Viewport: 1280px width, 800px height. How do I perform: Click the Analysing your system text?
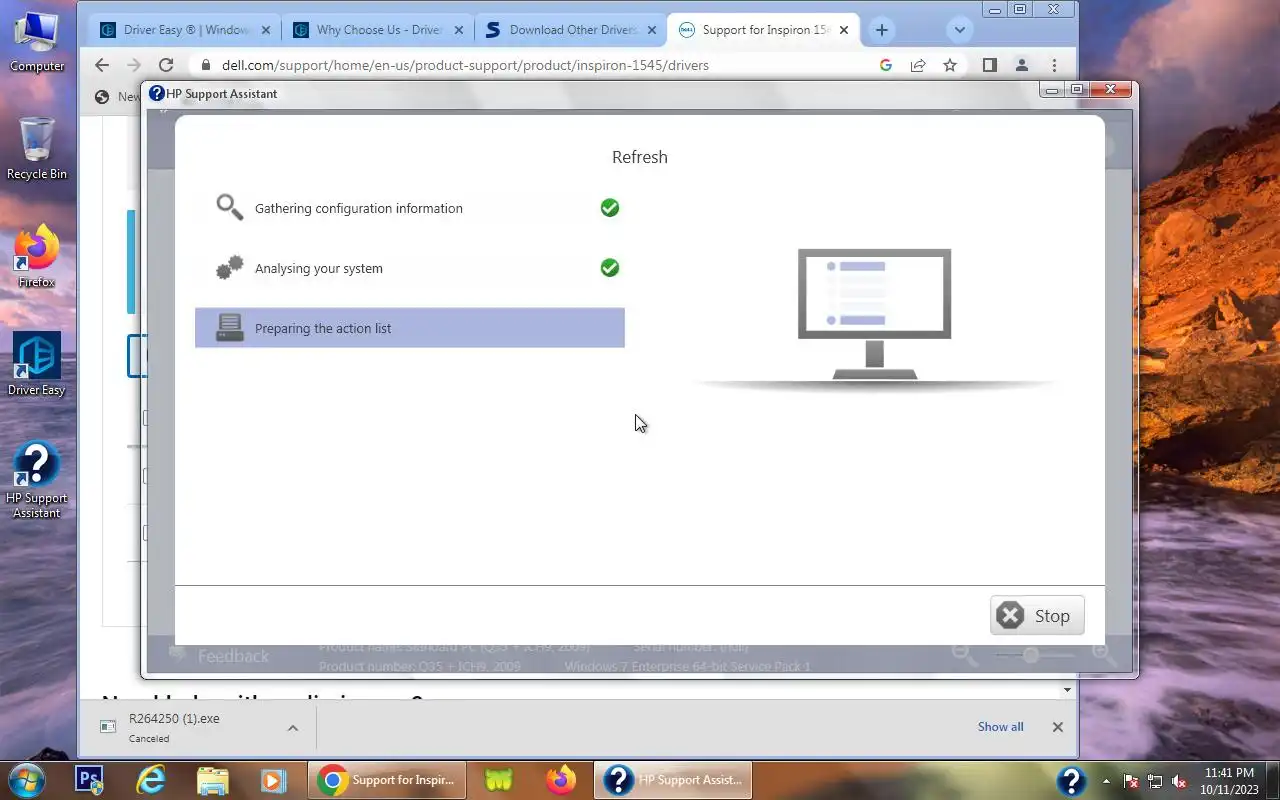tap(319, 268)
